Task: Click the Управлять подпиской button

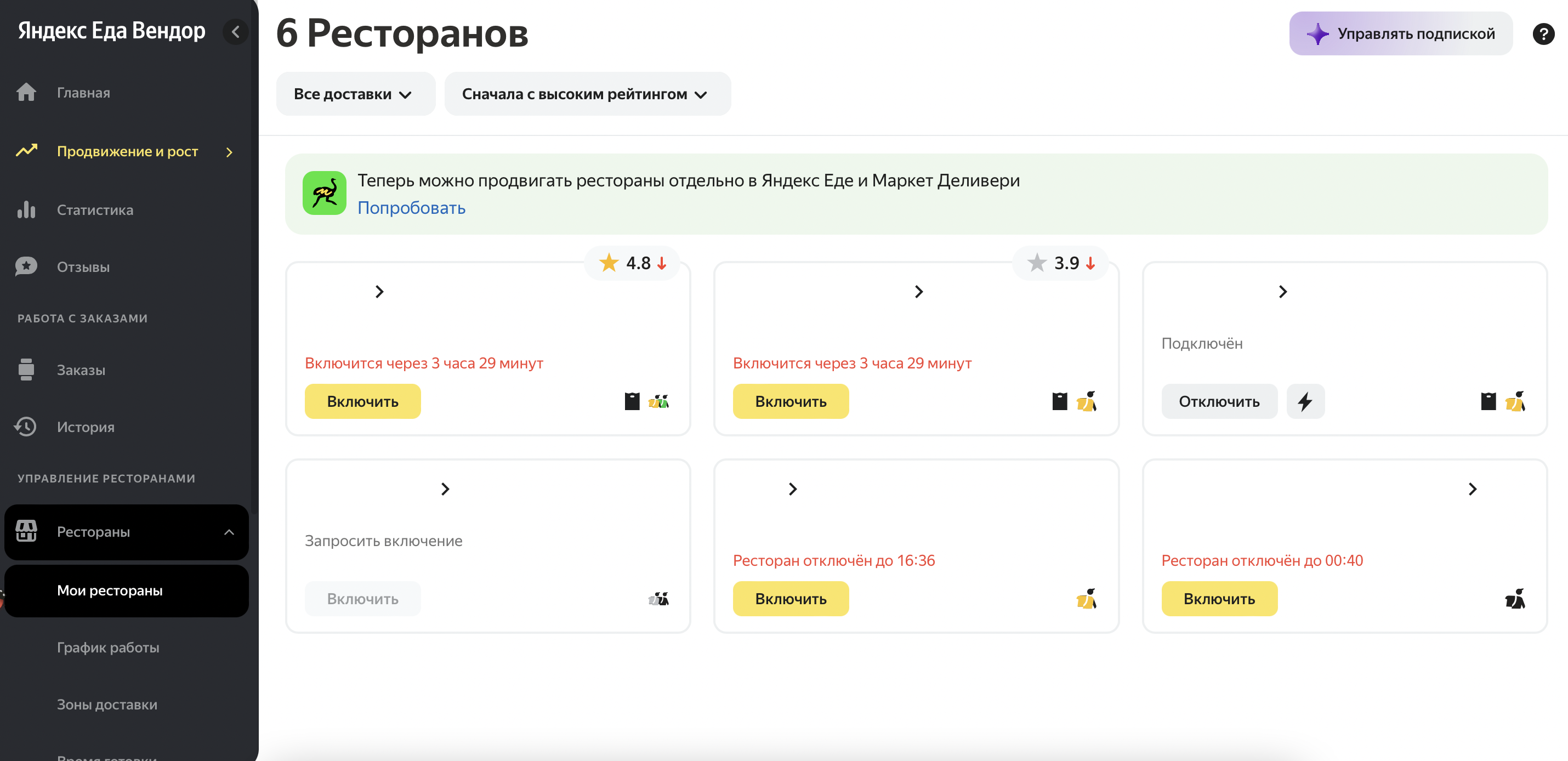Action: point(1400,33)
